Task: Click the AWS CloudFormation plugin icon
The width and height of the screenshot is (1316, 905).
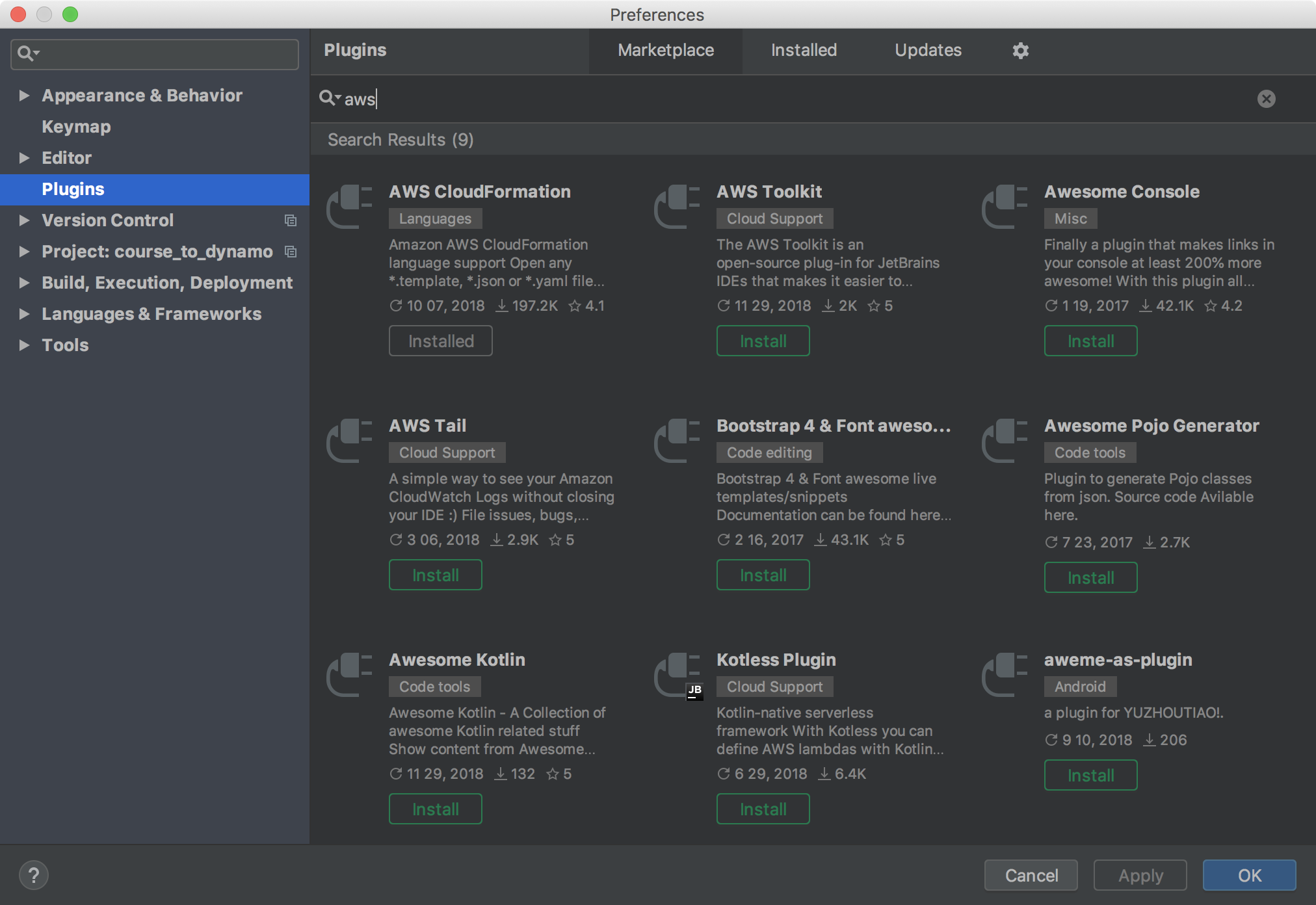Action: (350, 207)
